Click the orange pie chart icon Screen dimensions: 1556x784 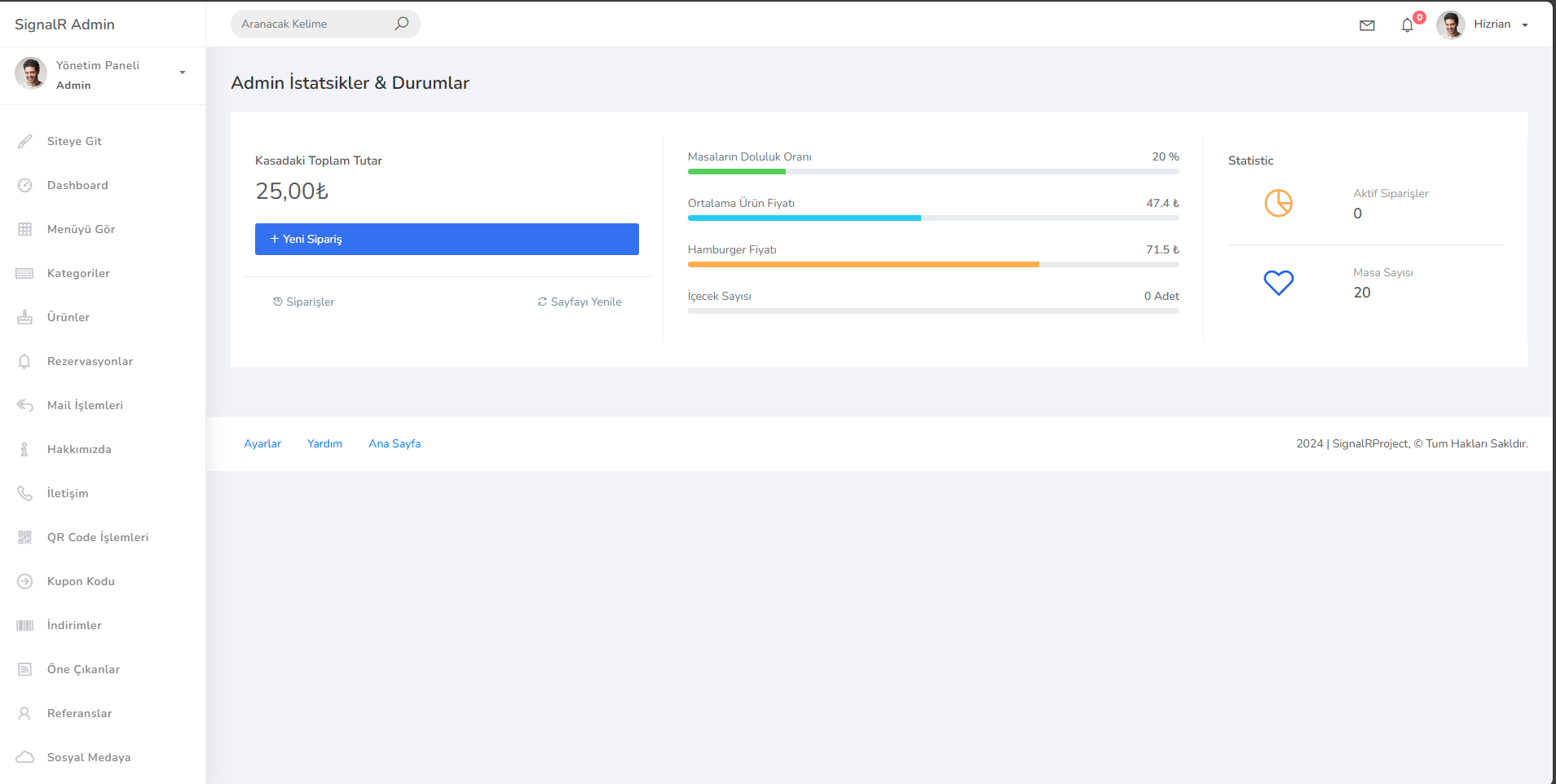tap(1278, 203)
